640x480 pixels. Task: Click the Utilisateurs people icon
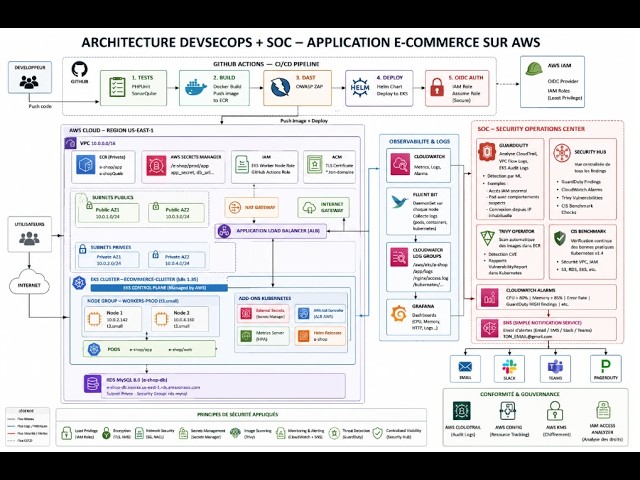(29, 238)
